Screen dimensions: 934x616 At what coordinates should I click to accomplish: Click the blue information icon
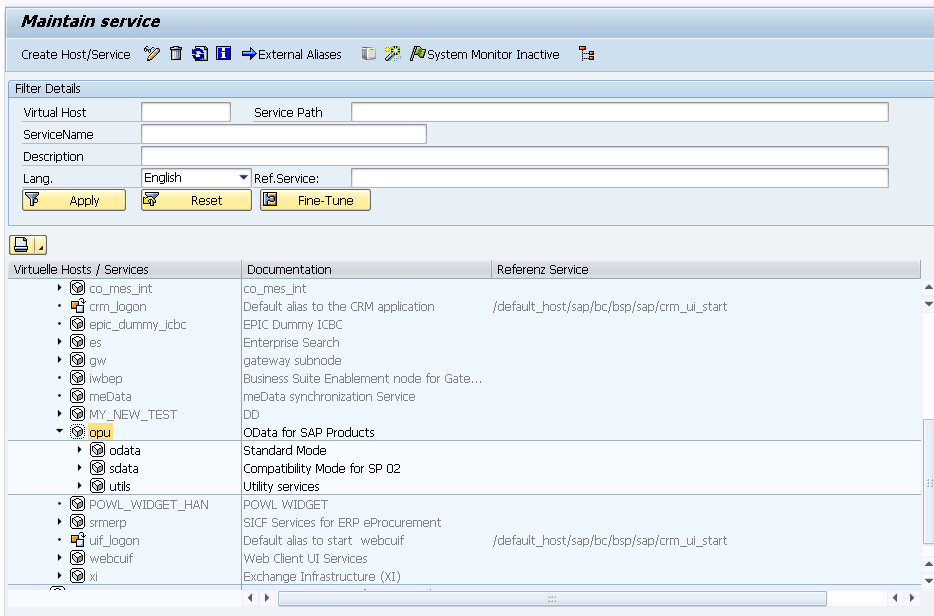(224, 54)
